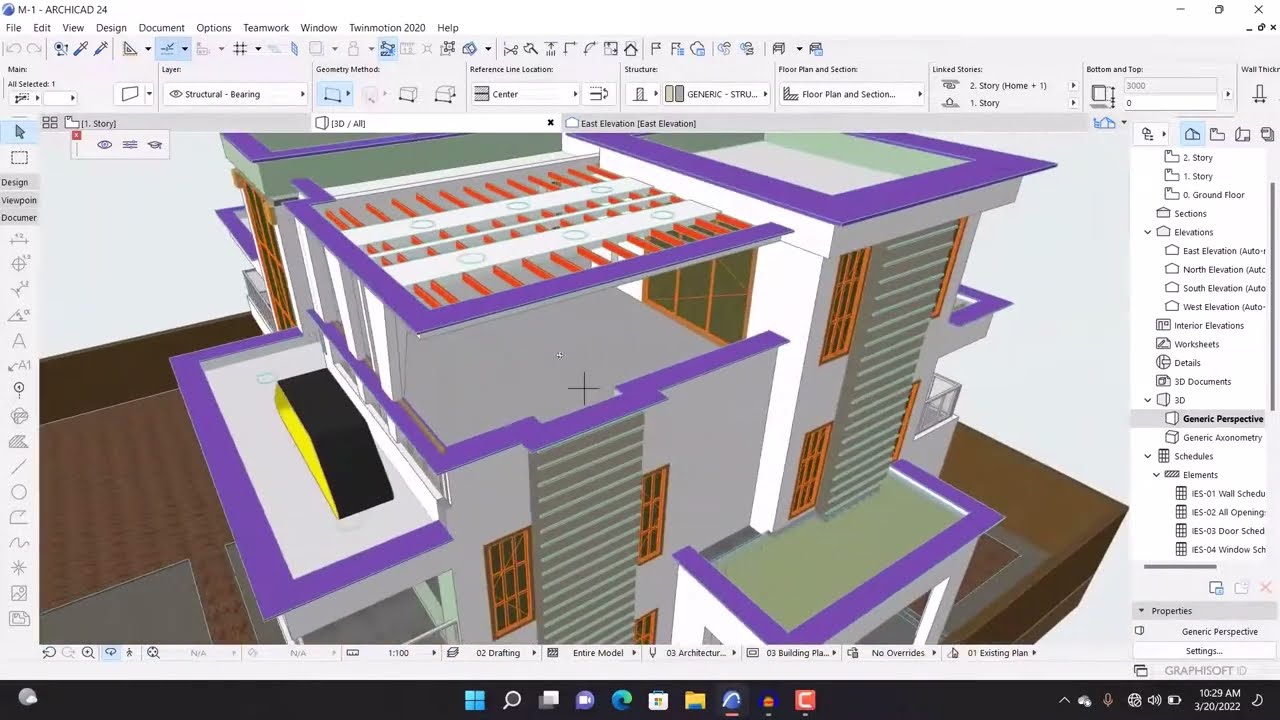Select the Angle Dimension tool
The width and height of the screenshot is (1280, 720).
coord(19,315)
